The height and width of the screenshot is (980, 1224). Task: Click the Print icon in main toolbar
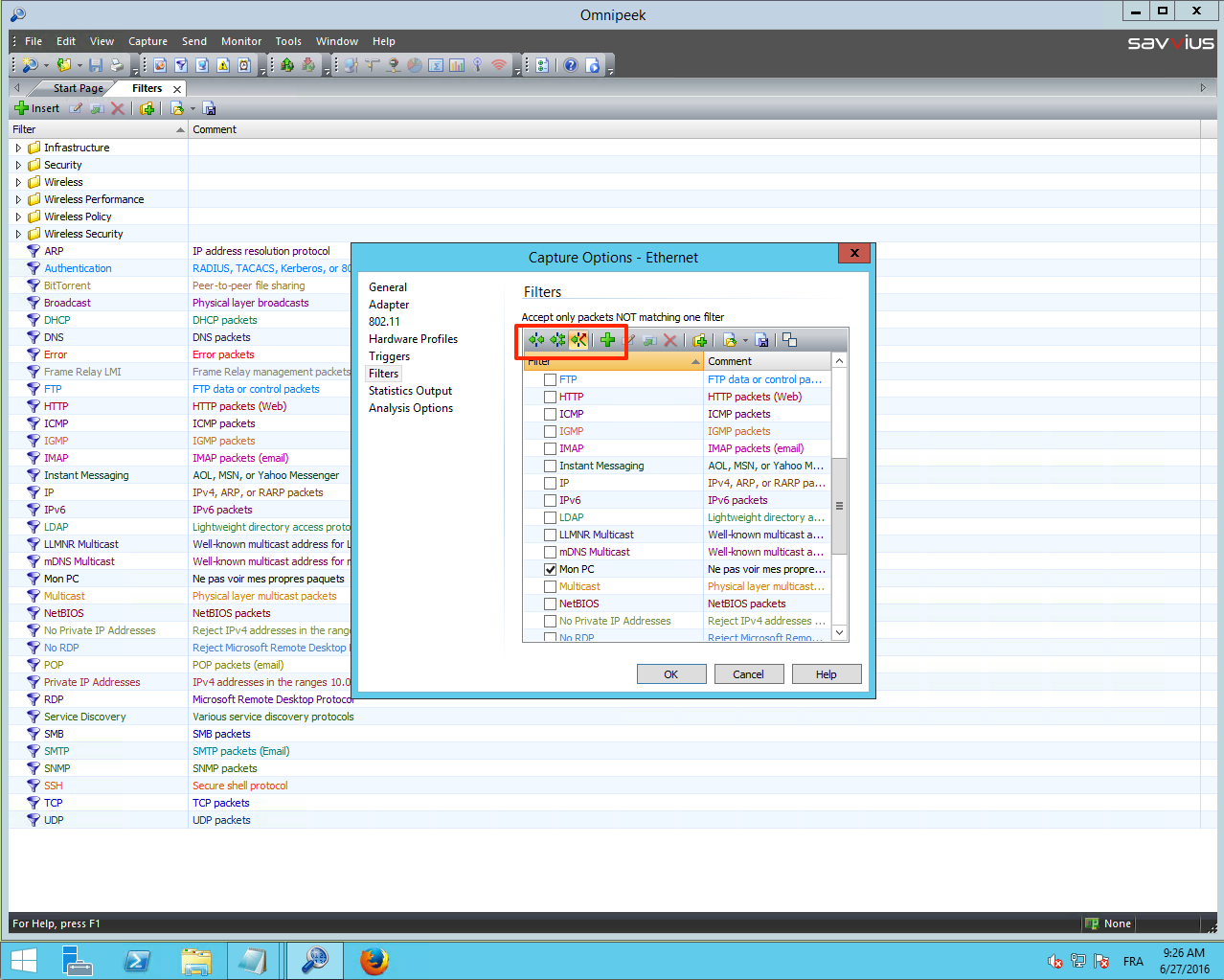117,65
